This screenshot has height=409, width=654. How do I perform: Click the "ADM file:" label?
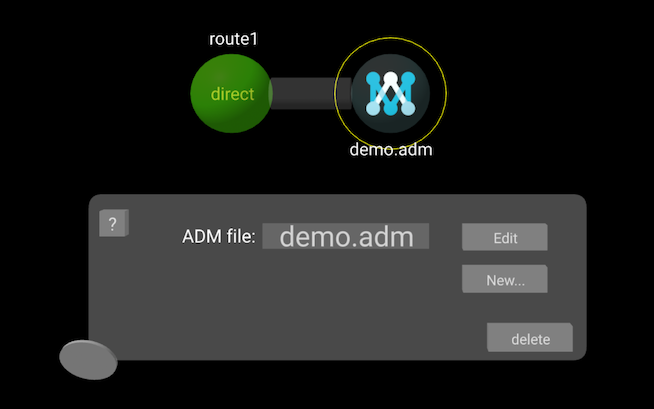(x=219, y=237)
